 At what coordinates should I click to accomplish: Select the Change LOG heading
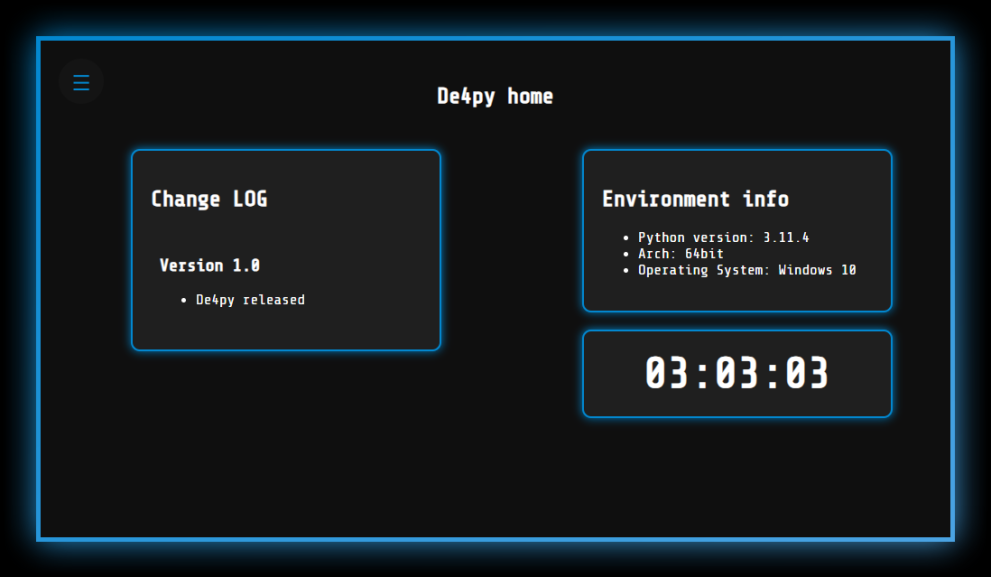click(209, 199)
